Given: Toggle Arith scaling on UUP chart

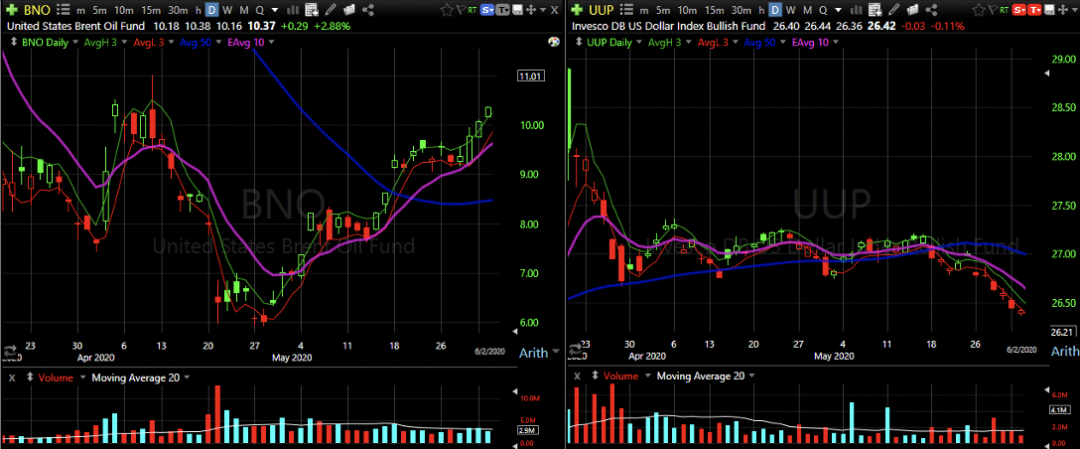Looking at the screenshot, I should [x=1066, y=351].
